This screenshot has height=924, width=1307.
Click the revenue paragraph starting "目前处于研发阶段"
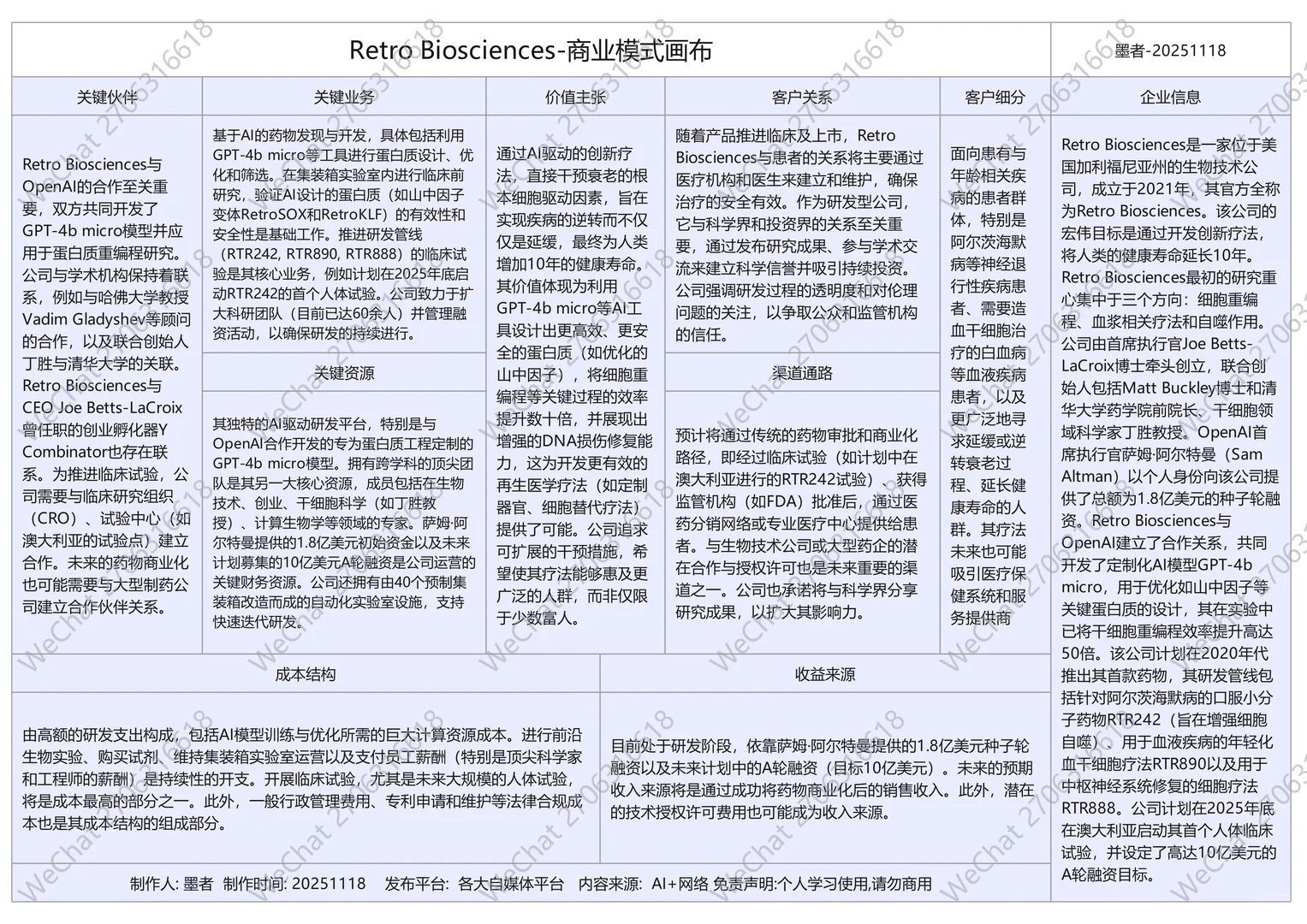(823, 779)
